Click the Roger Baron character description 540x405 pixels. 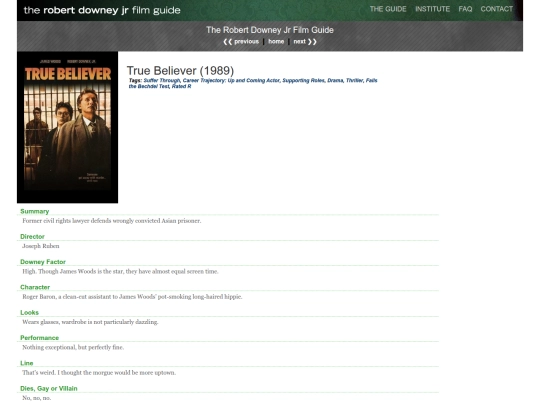[132, 297]
